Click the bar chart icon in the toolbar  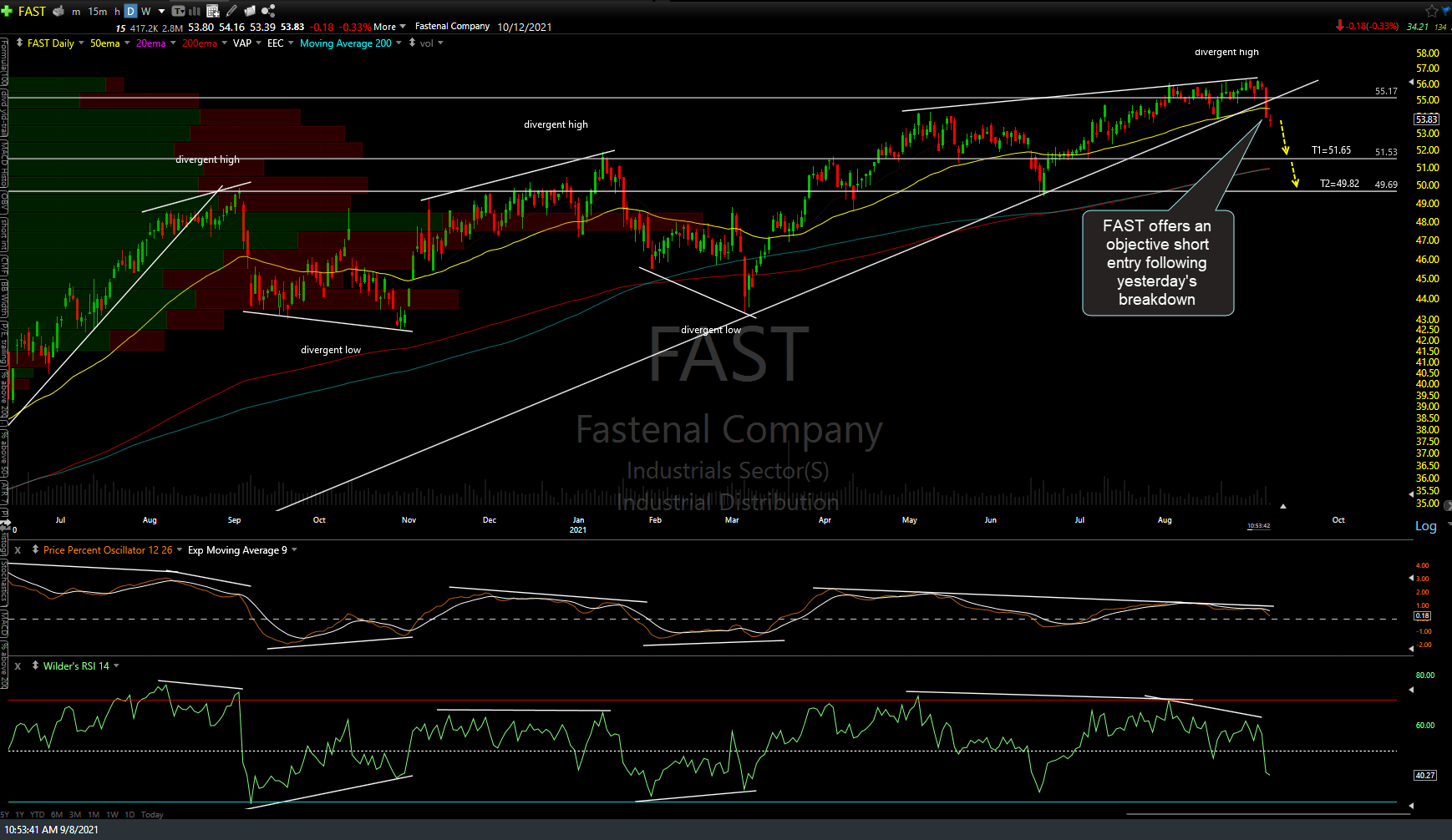click(194, 11)
